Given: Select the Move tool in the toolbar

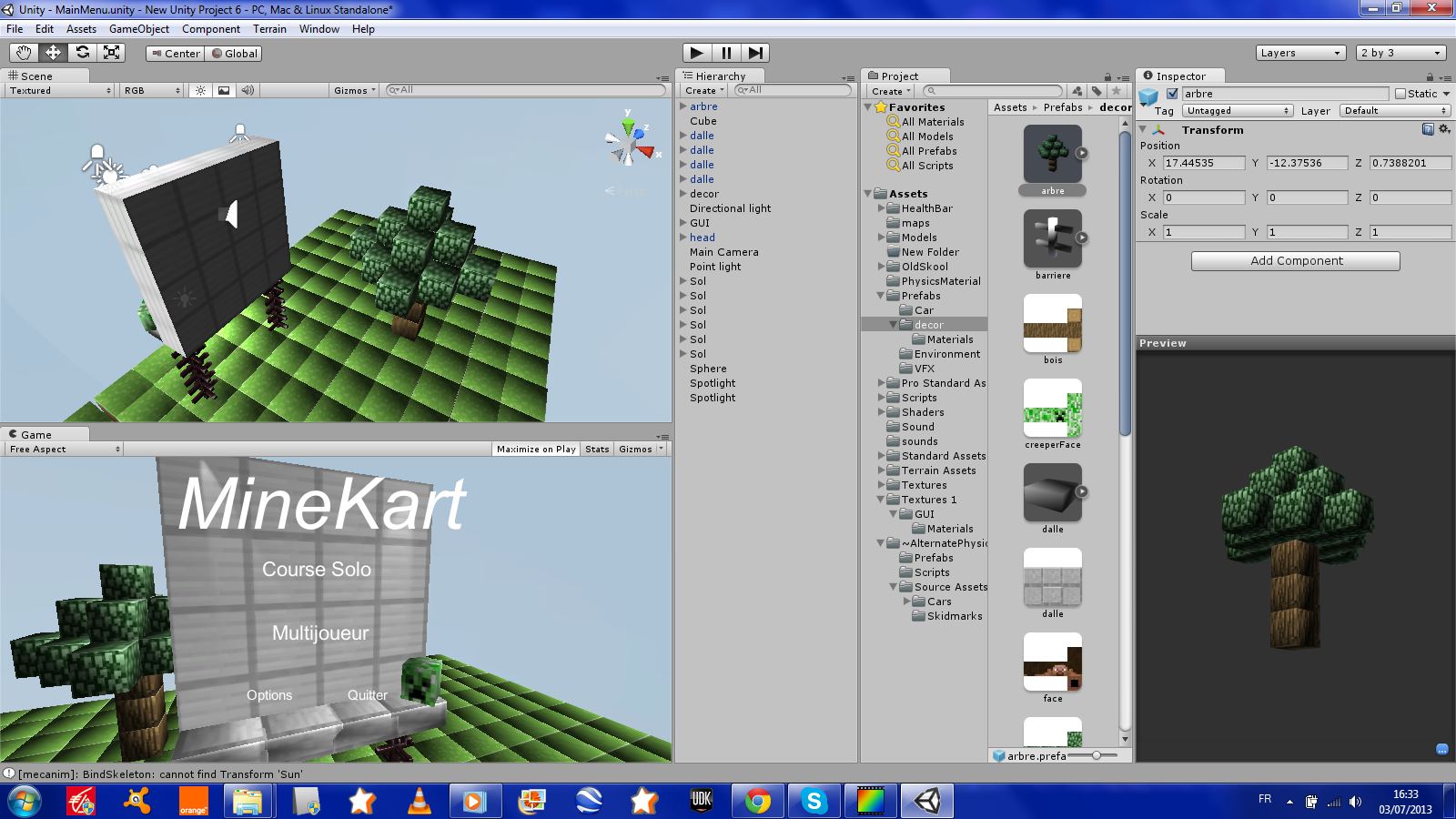Looking at the screenshot, I should pyautogui.click(x=53, y=53).
